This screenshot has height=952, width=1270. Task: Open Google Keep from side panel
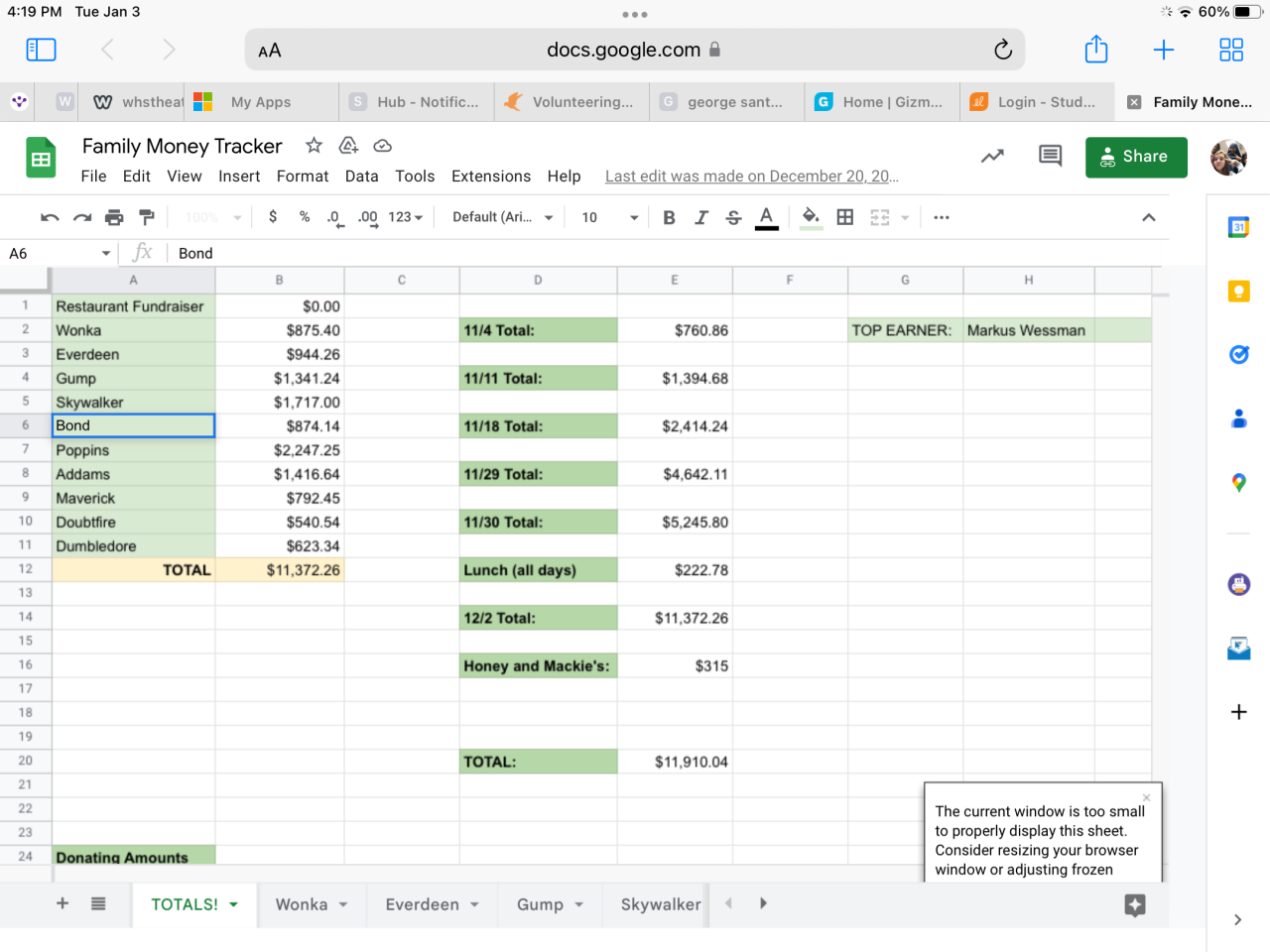[1238, 291]
